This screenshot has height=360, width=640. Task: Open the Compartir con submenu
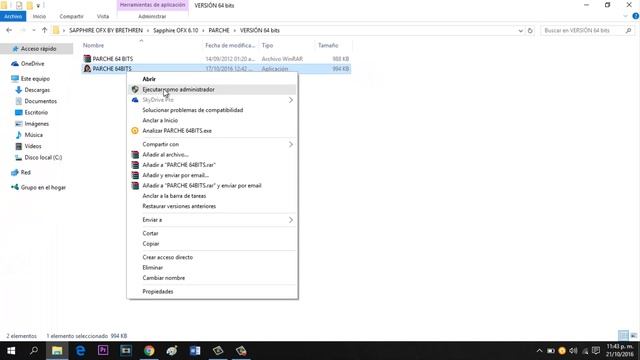point(212,144)
